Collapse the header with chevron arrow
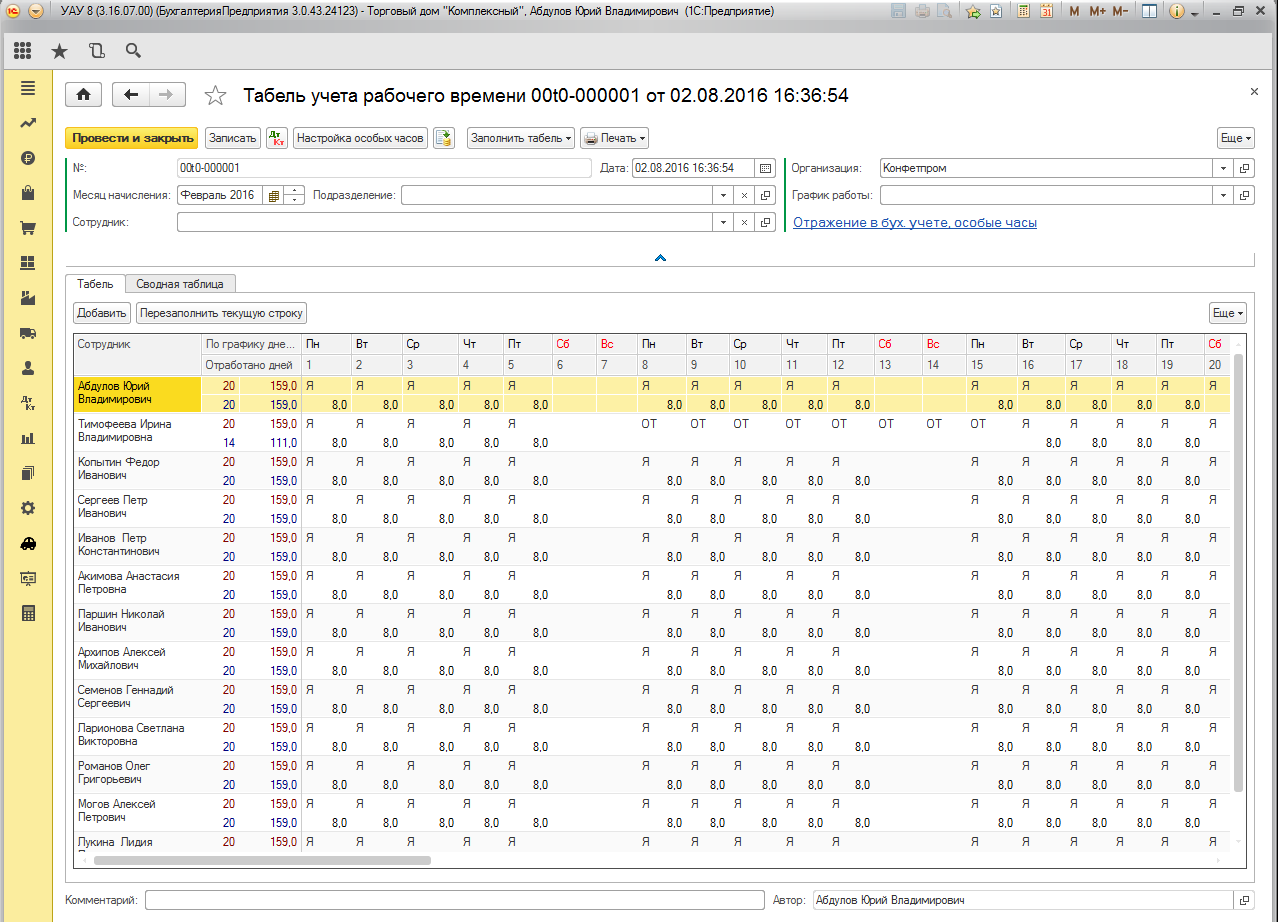This screenshot has width=1278, height=922. pos(660,258)
